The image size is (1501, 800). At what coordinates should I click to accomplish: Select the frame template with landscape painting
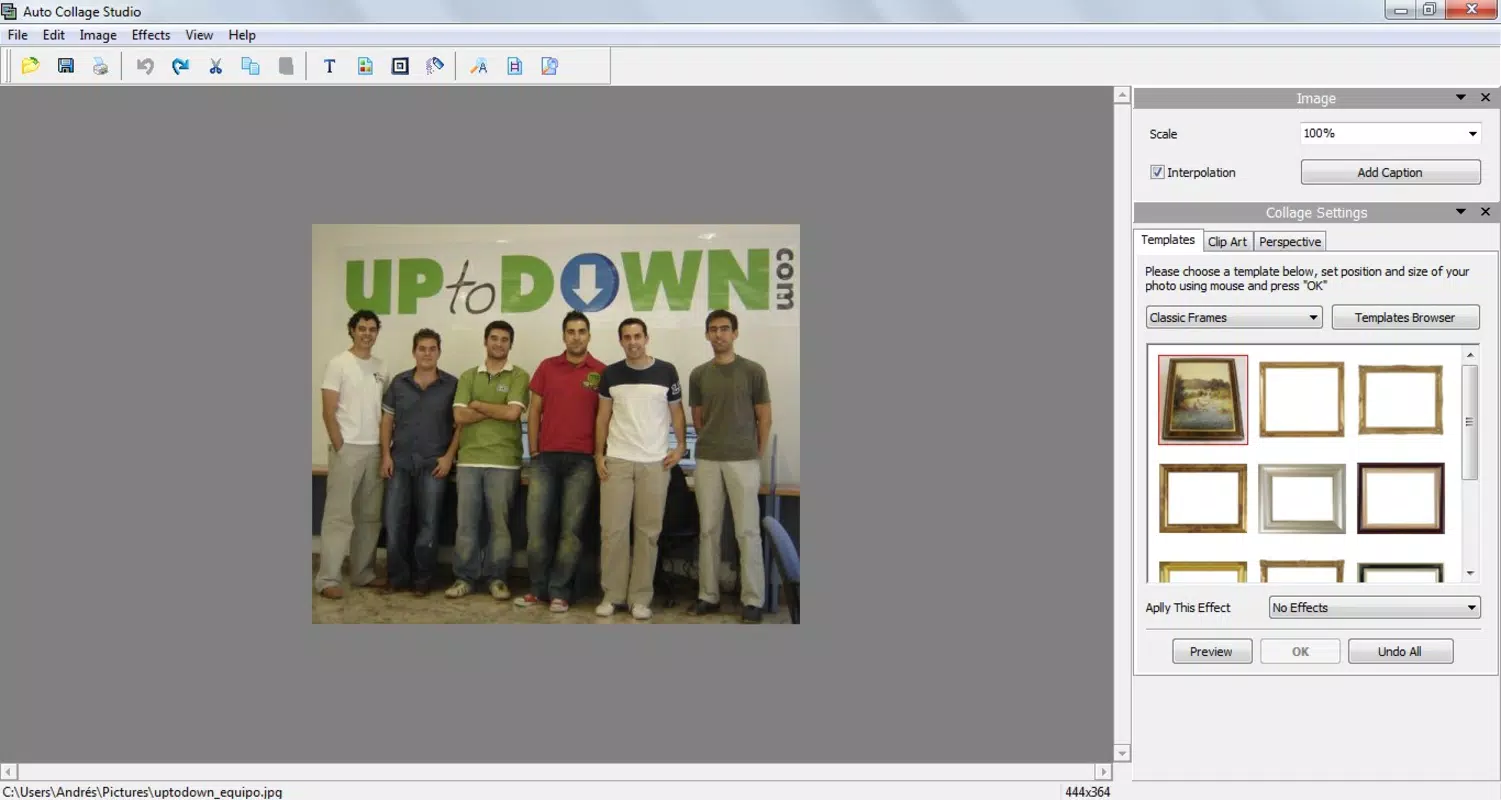pos(1203,399)
